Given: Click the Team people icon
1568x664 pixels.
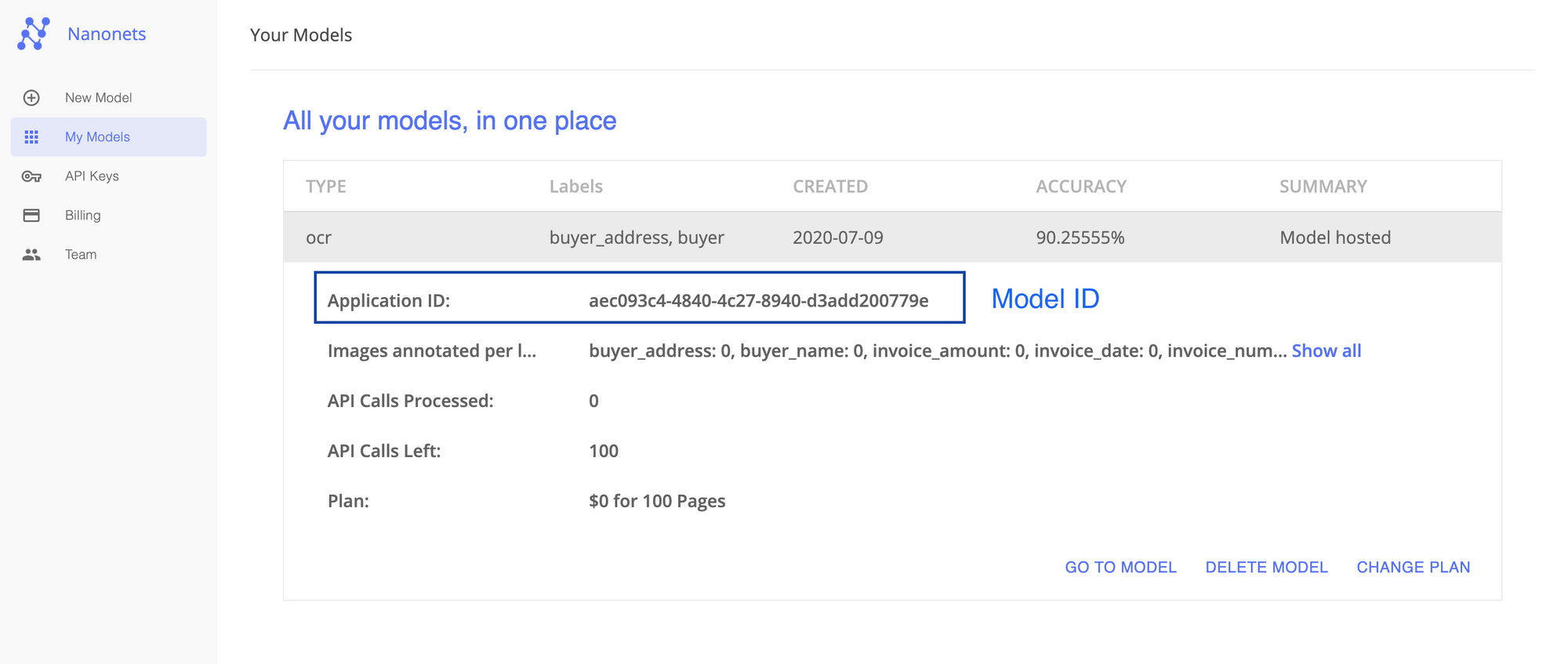Looking at the screenshot, I should pos(31,255).
